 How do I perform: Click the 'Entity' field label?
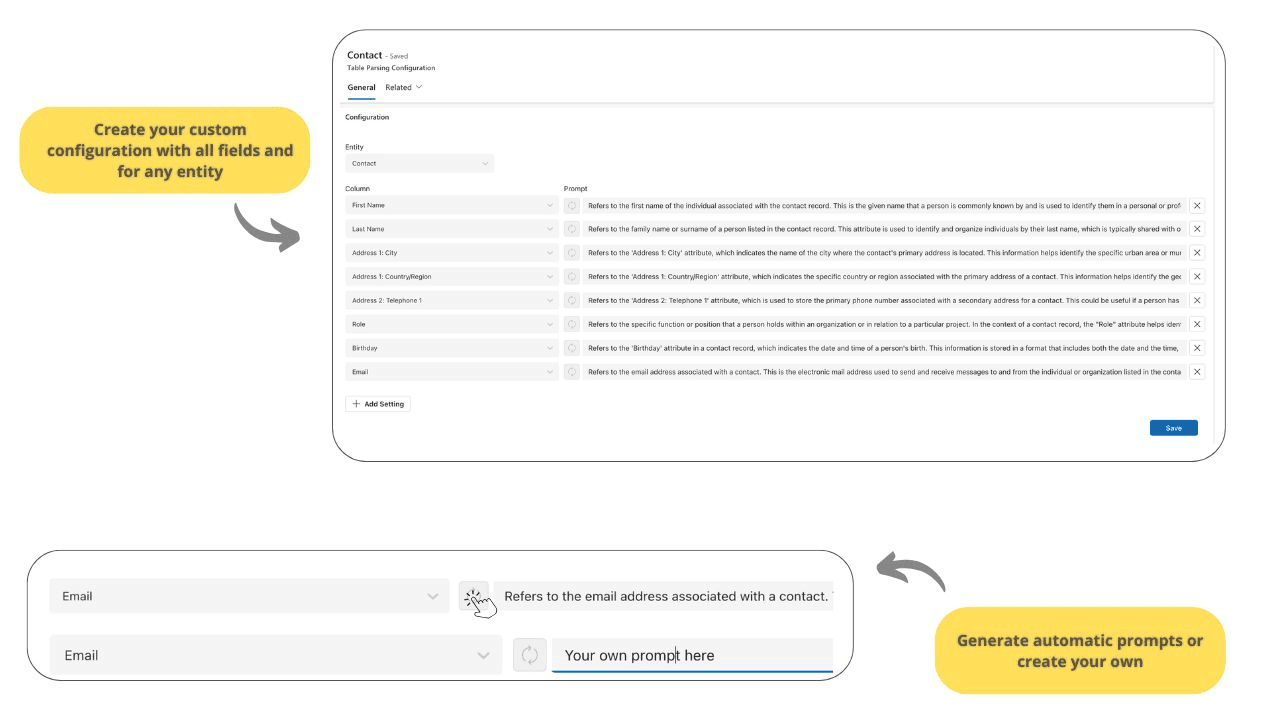pos(355,147)
